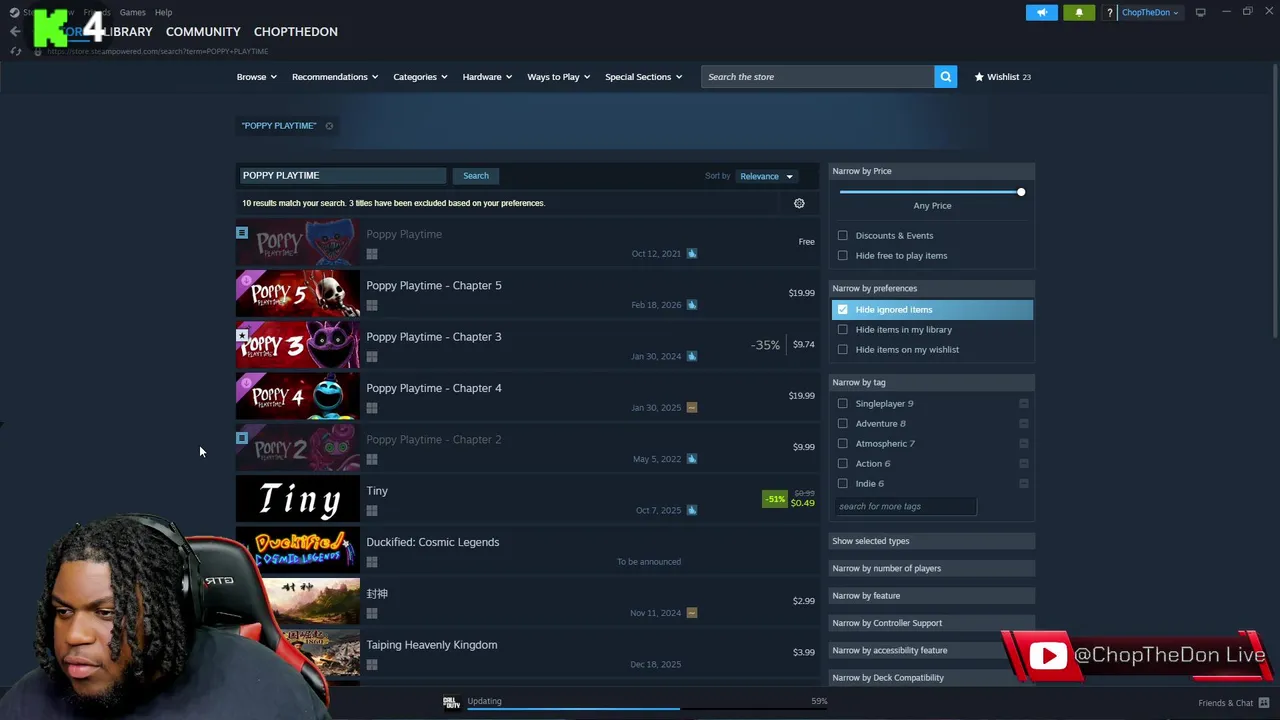The height and width of the screenshot is (720, 1280).
Task: Open the CHOPTHEDON profile tab
Action: click(x=295, y=32)
